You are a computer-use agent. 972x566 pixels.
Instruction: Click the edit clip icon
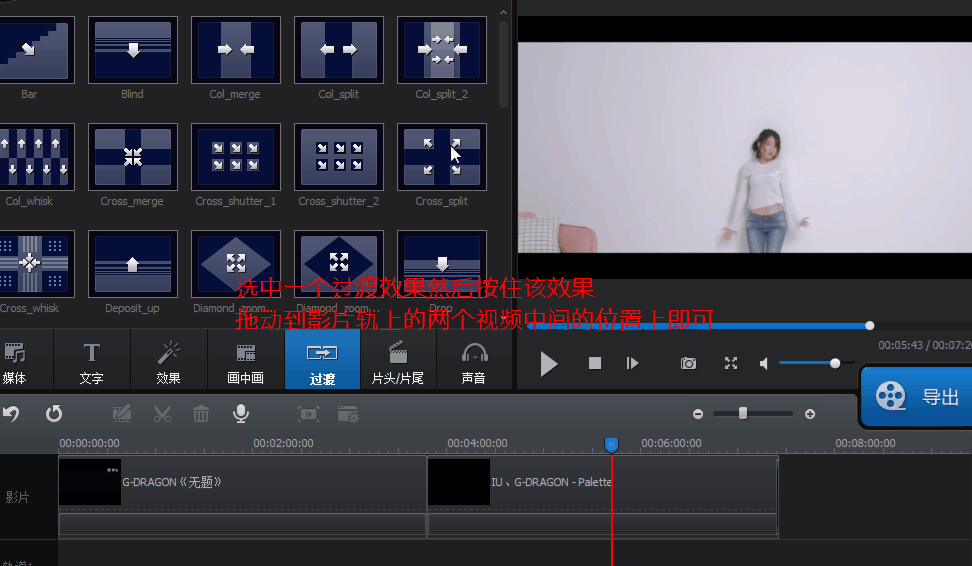click(x=122, y=413)
